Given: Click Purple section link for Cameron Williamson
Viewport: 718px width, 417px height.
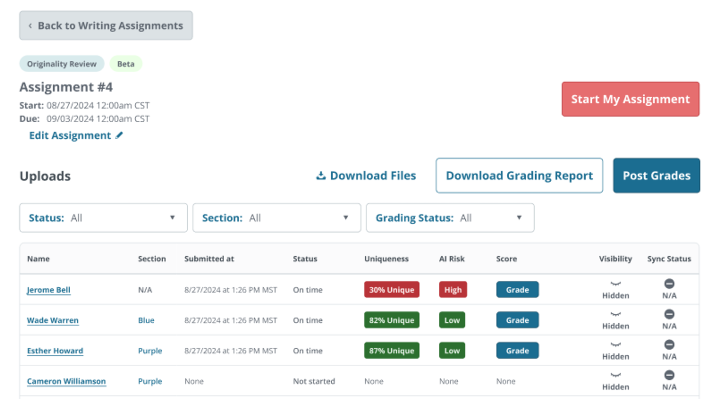Looking at the screenshot, I should [150, 381].
